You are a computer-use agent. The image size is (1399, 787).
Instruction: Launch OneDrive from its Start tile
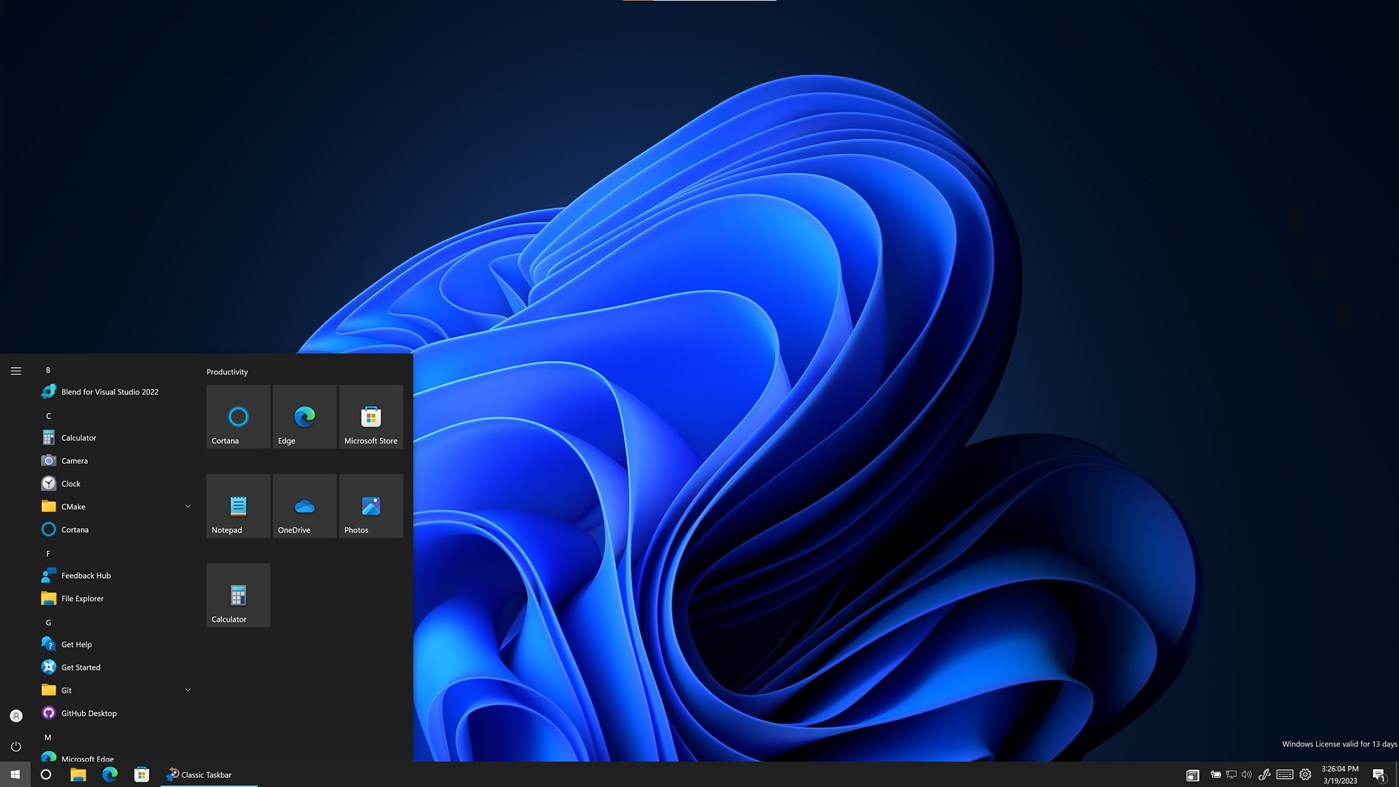[304, 505]
